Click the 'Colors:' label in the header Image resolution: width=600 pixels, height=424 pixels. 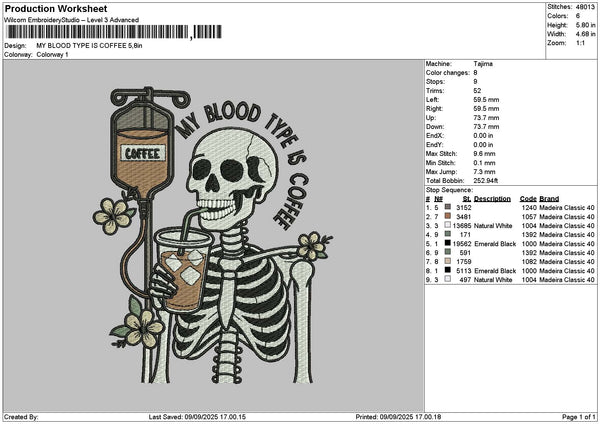point(558,16)
